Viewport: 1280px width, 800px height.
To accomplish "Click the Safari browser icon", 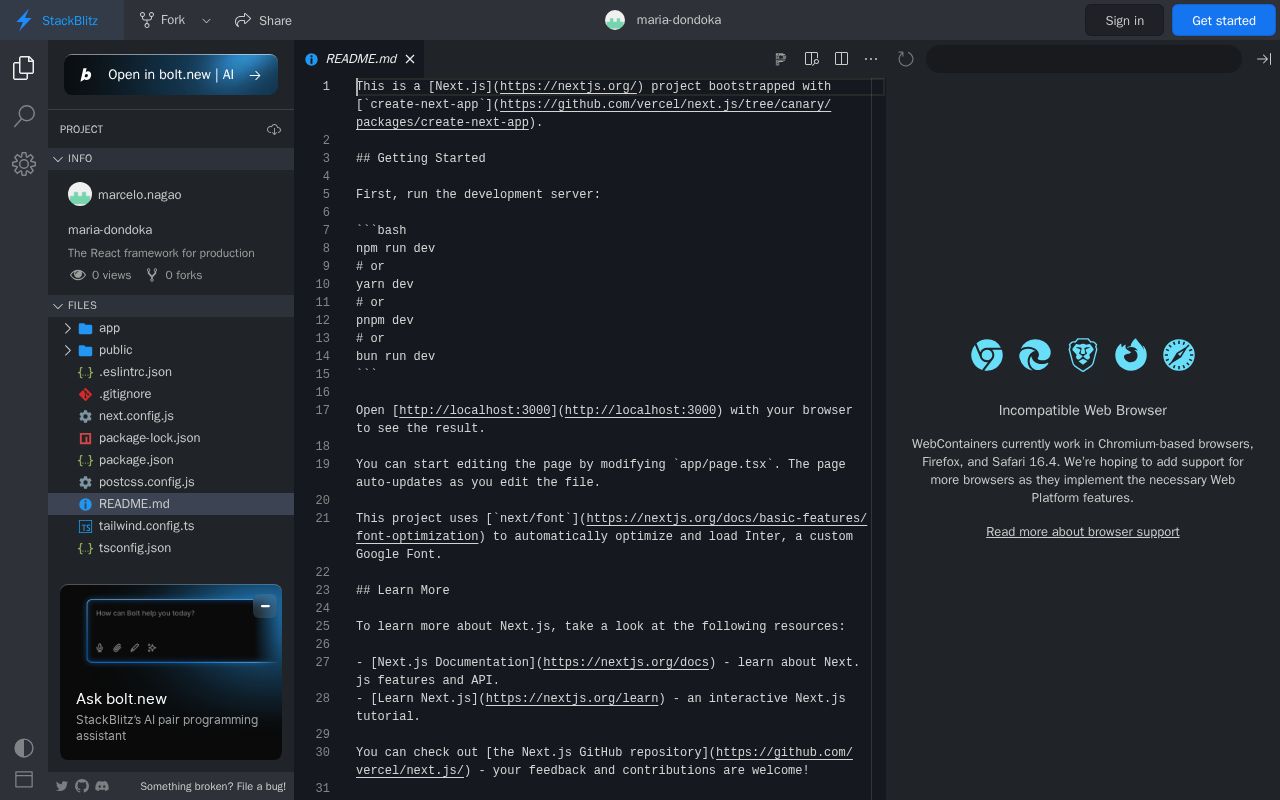I will tap(1179, 355).
